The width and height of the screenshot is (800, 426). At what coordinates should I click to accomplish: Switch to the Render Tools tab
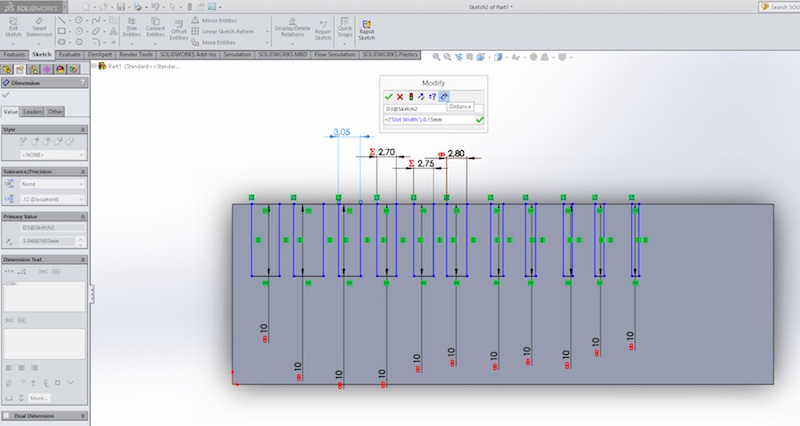136,55
